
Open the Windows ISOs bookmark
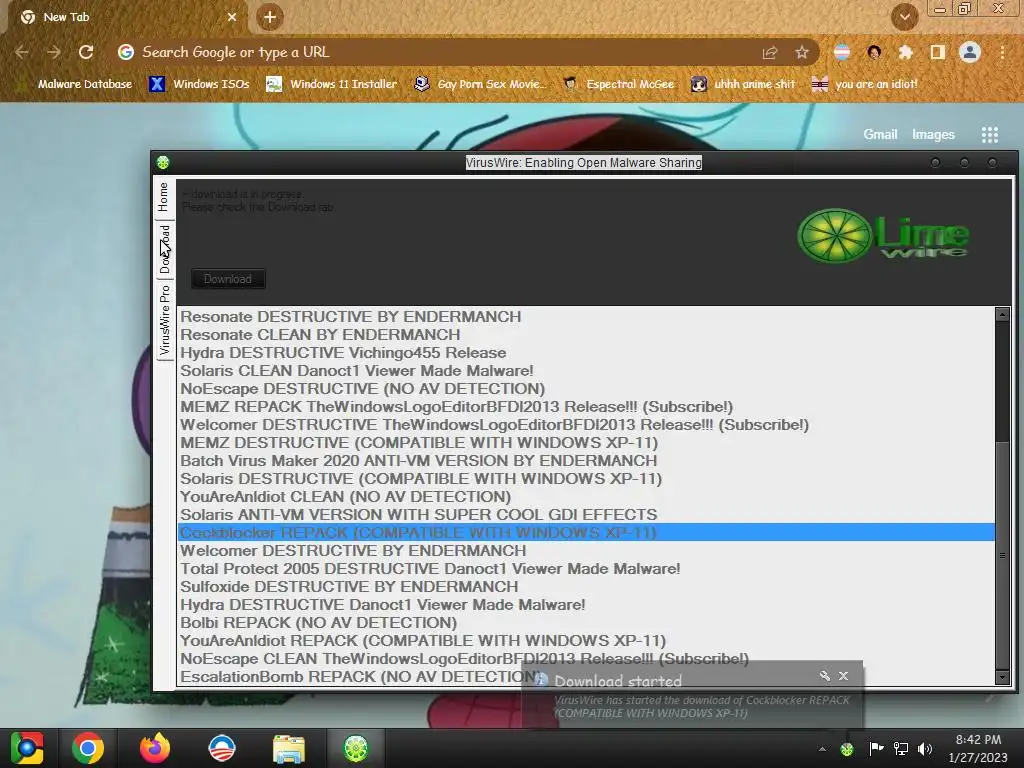coord(199,84)
